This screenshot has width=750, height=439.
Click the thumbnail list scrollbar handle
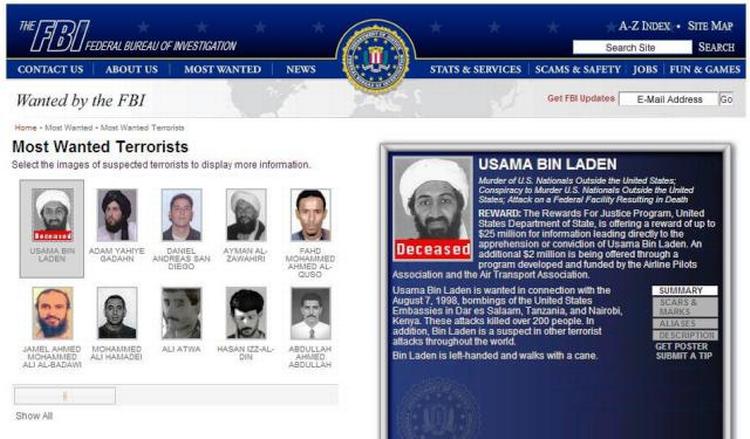click(x=65, y=396)
